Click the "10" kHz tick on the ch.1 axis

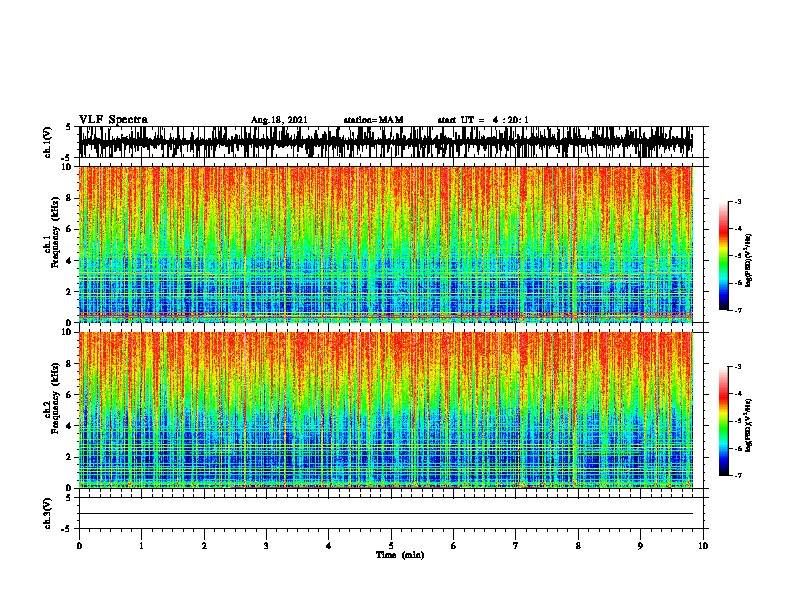click(68, 167)
